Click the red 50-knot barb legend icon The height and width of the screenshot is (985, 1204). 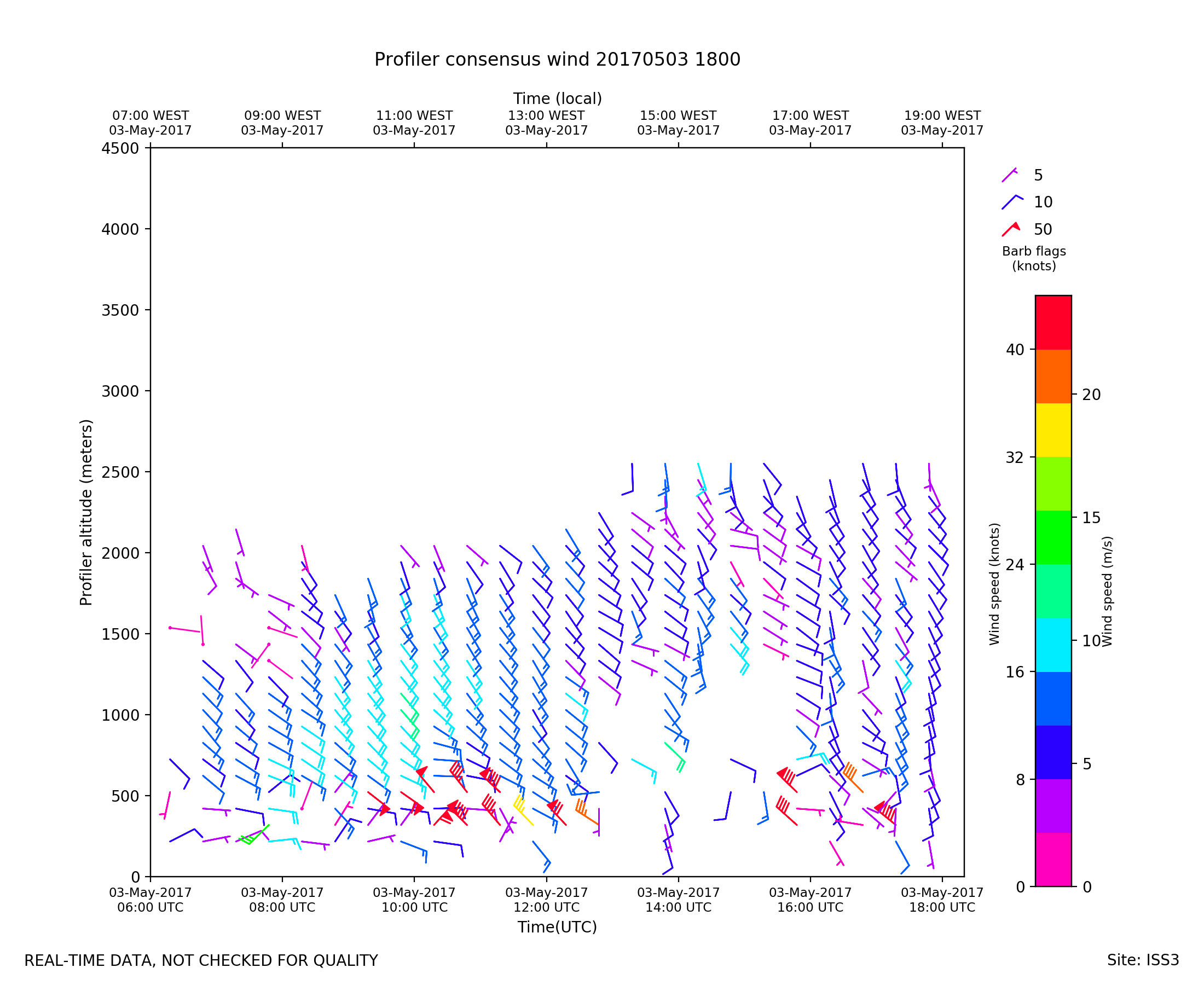pyautogui.click(x=1010, y=229)
